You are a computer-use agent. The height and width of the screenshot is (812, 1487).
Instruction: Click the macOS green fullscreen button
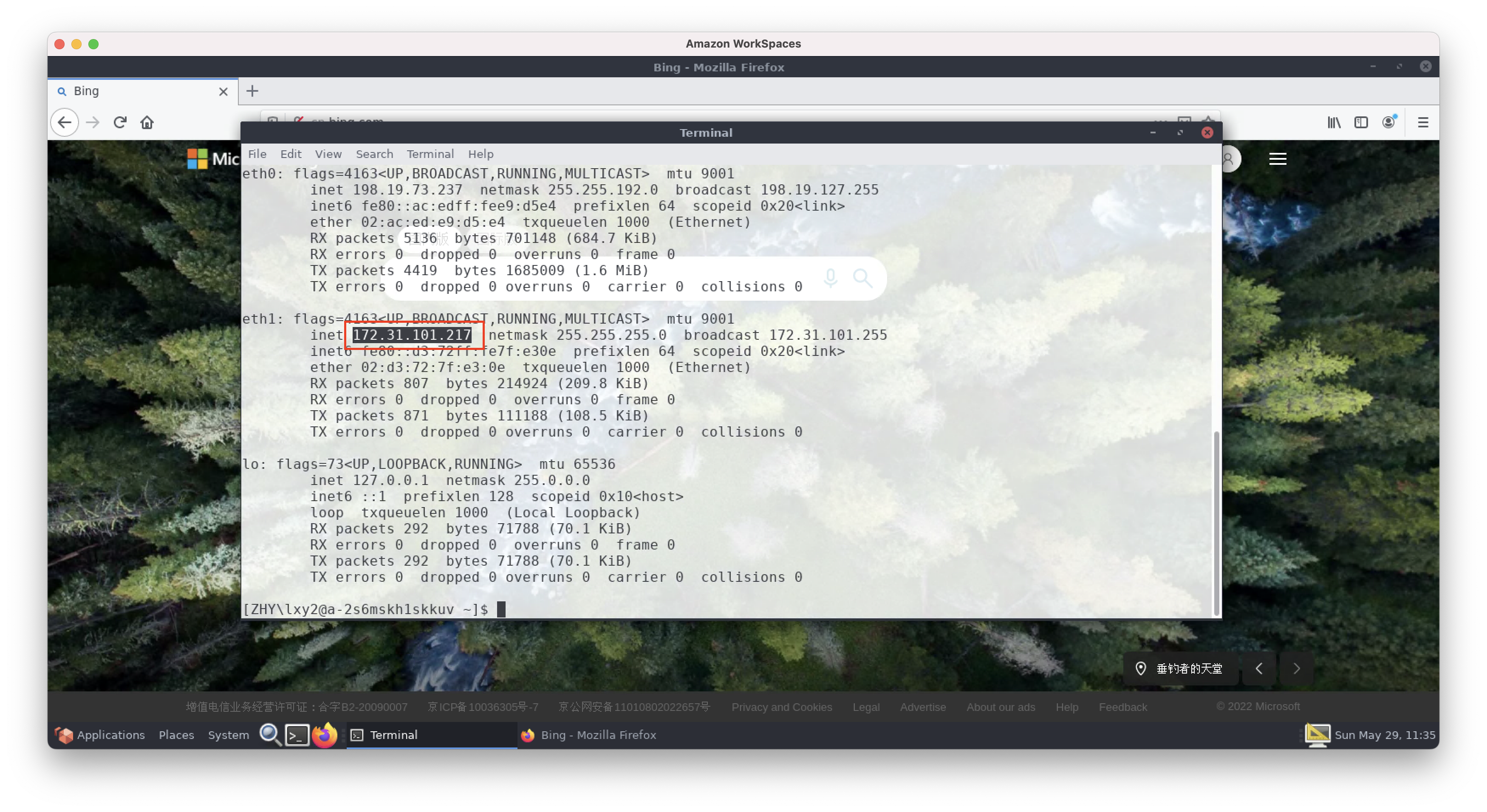[x=93, y=44]
